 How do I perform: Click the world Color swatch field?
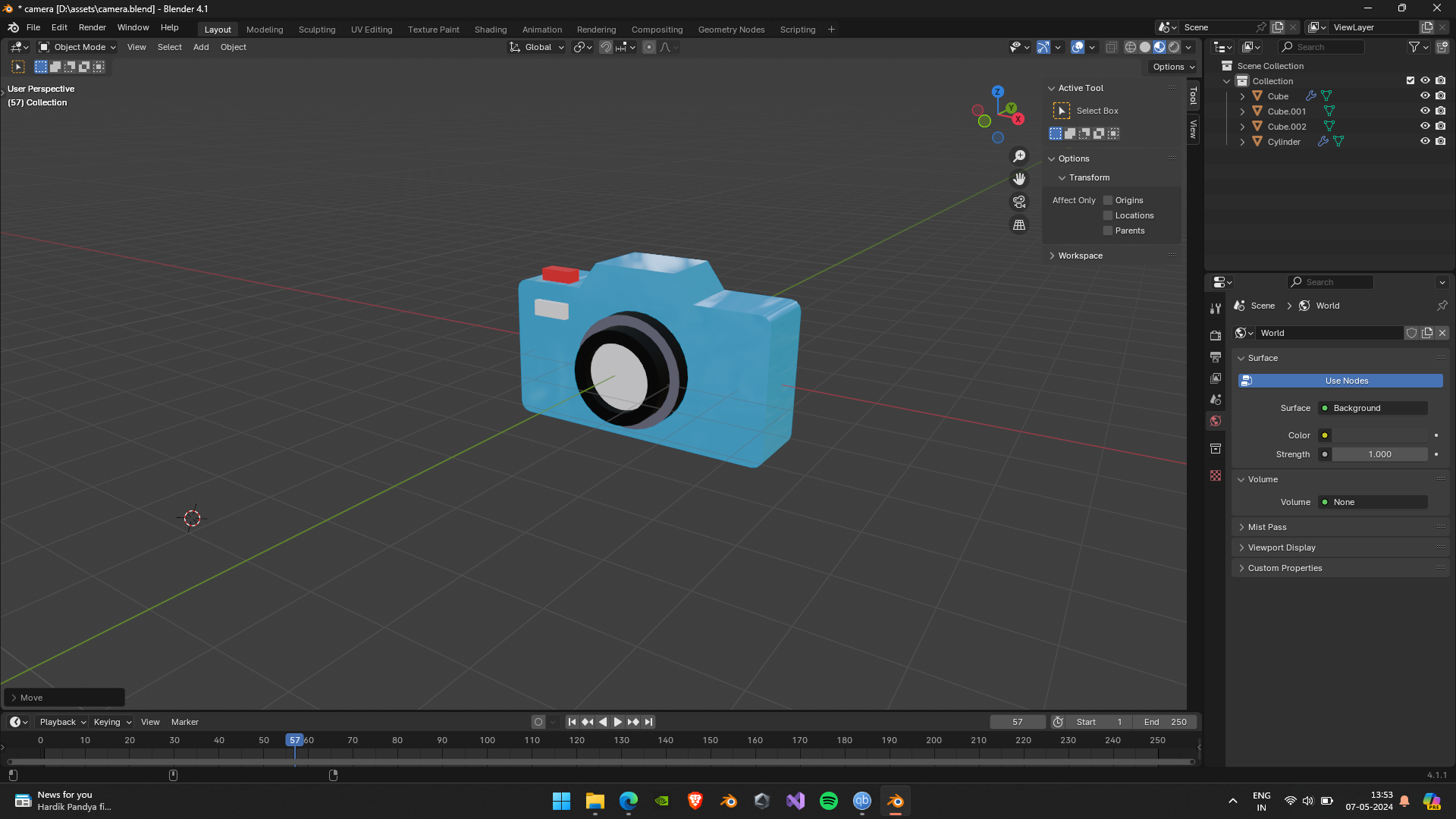(1380, 435)
